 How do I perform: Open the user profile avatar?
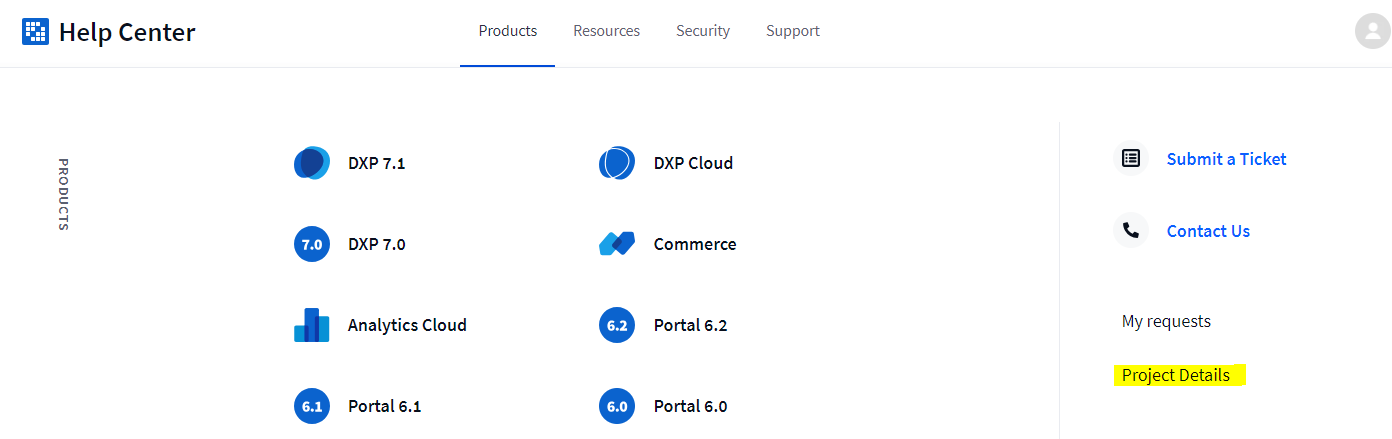[x=1372, y=31]
